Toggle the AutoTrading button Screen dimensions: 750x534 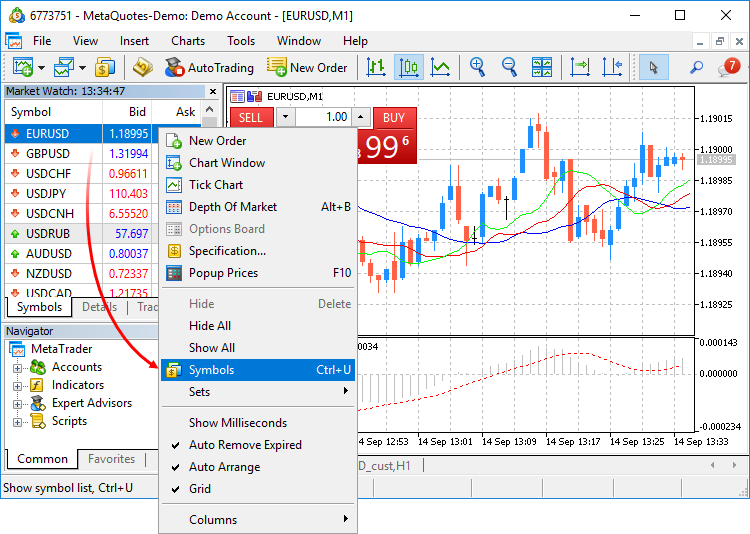click(x=209, y=67)
